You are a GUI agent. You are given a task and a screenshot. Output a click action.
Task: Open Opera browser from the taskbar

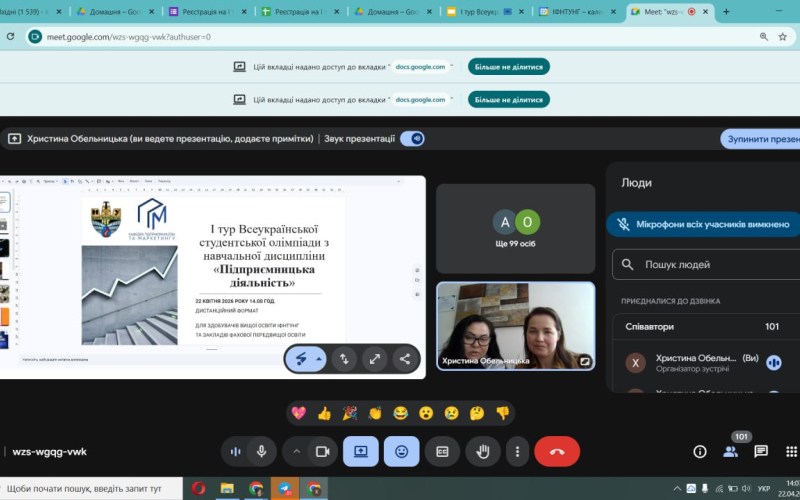(x=198, y=489)
